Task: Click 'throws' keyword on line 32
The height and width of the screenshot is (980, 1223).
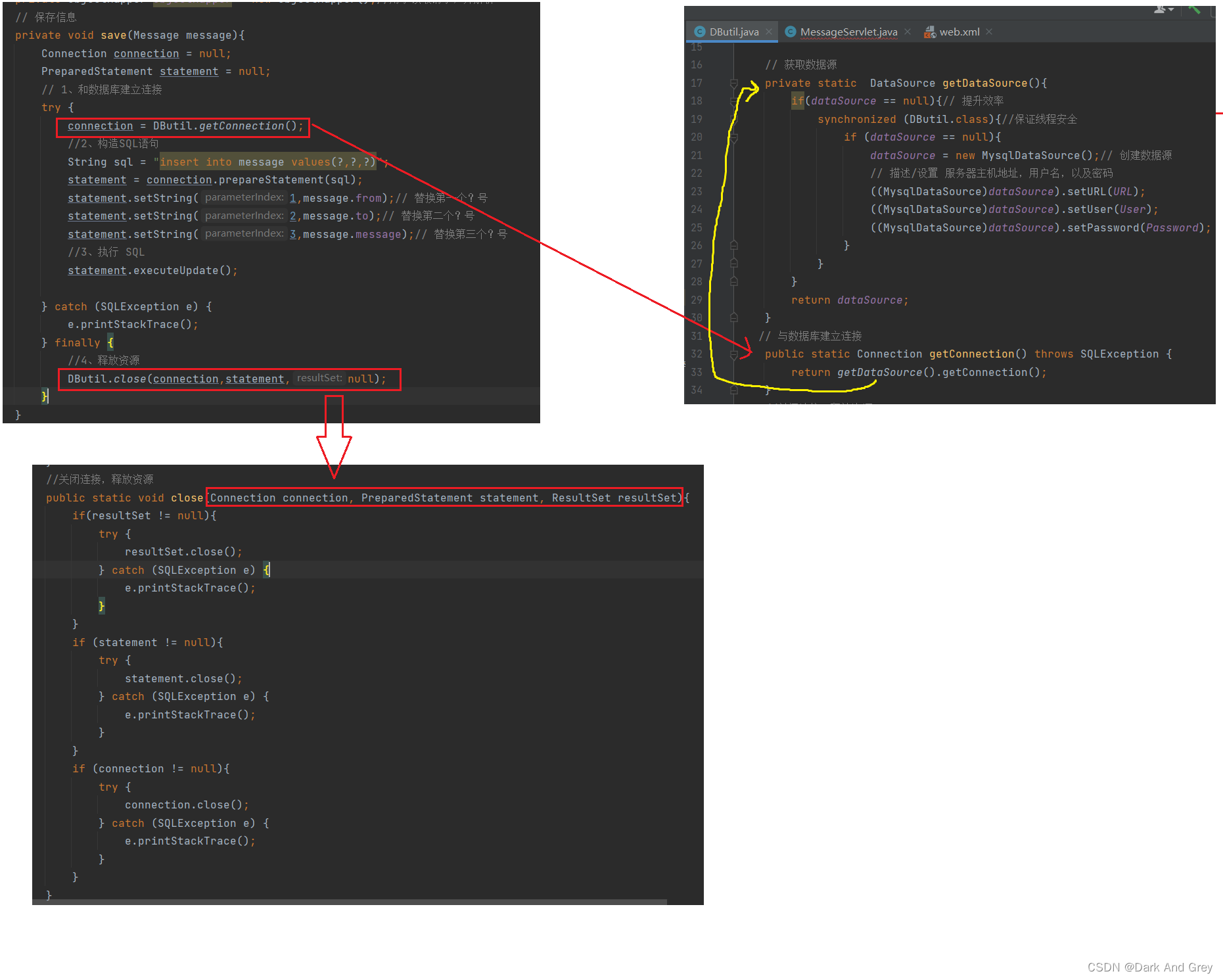Action: click(x=1053, y=354)
